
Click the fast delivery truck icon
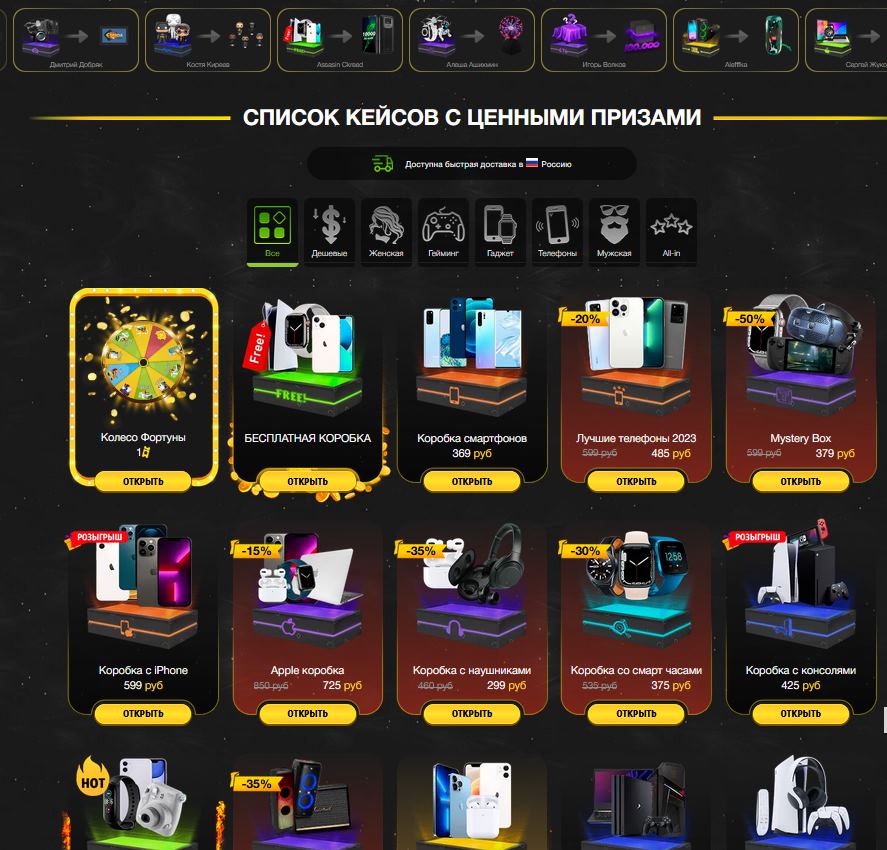pyautogui.click(x=382, y=163)
